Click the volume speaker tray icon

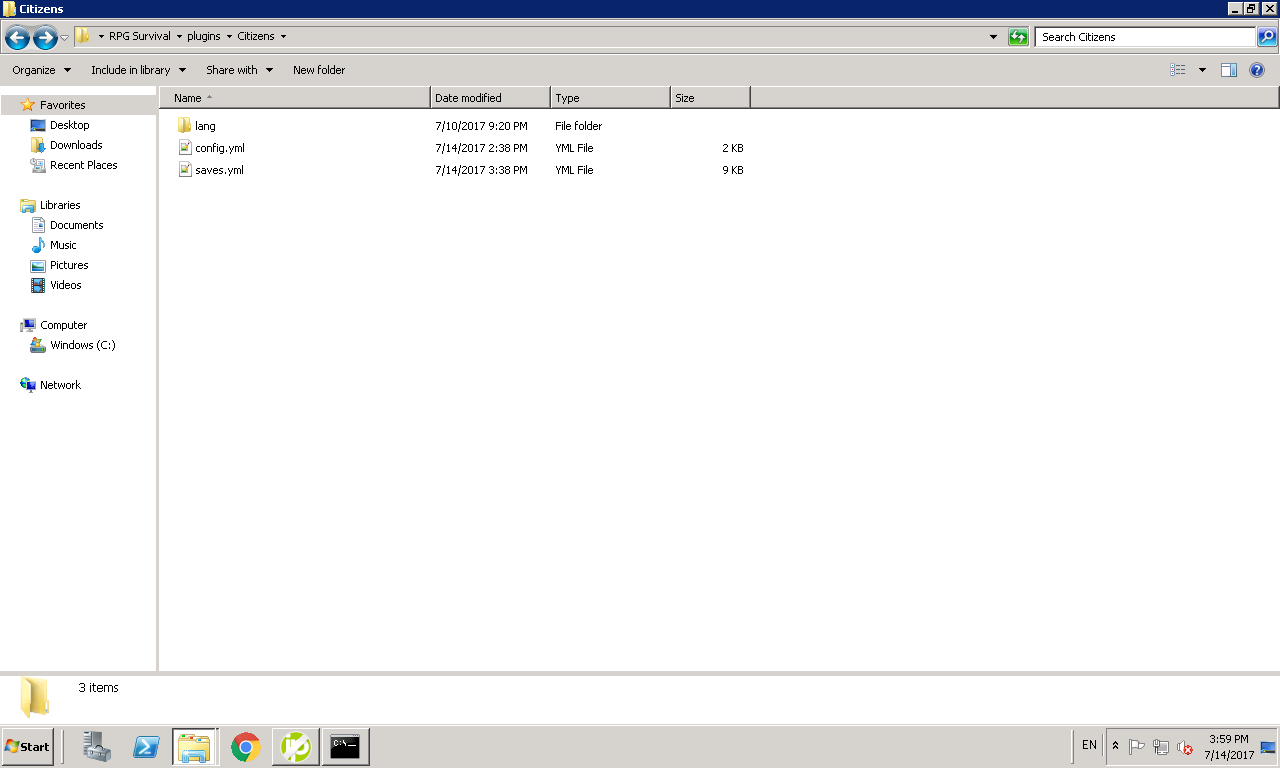click(x=1185, y=747)
